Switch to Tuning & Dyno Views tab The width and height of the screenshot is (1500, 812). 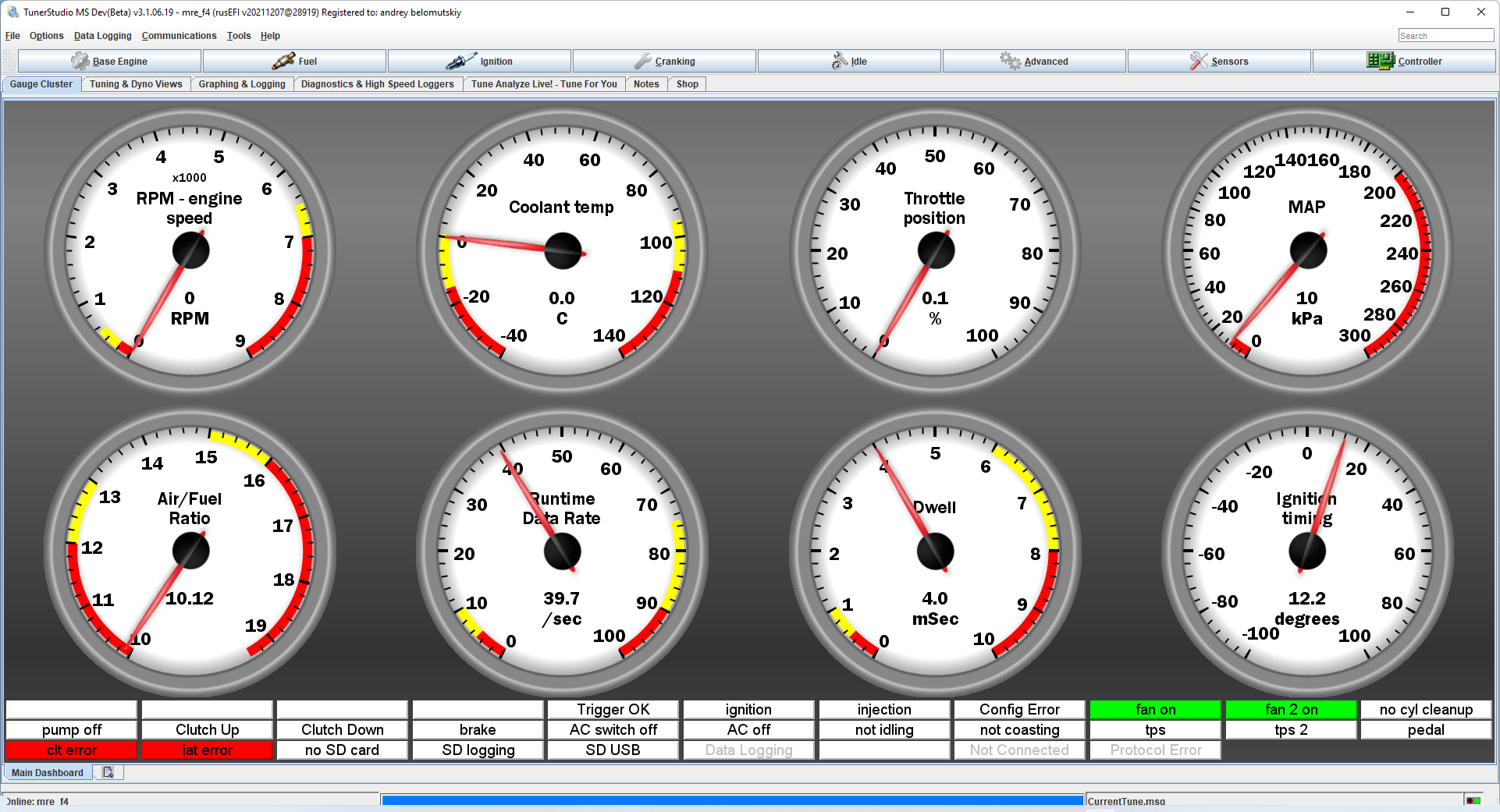(x=136, y=84)
